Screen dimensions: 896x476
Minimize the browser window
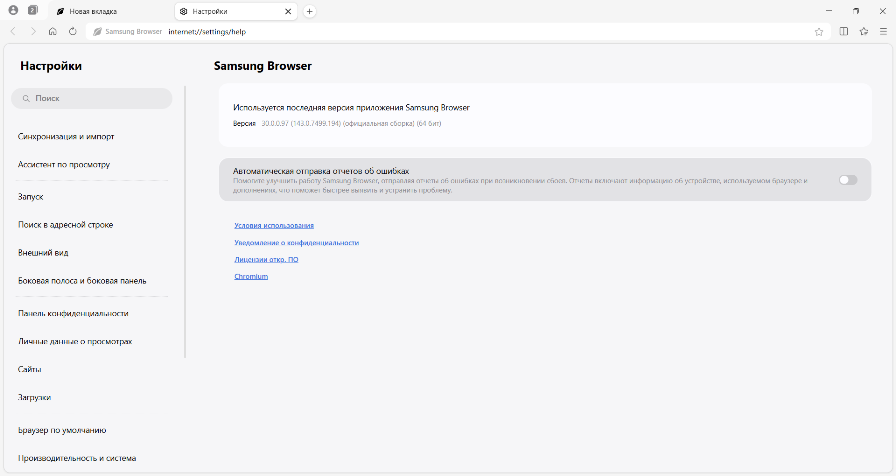pyautogui.click(x=829, y=11)
